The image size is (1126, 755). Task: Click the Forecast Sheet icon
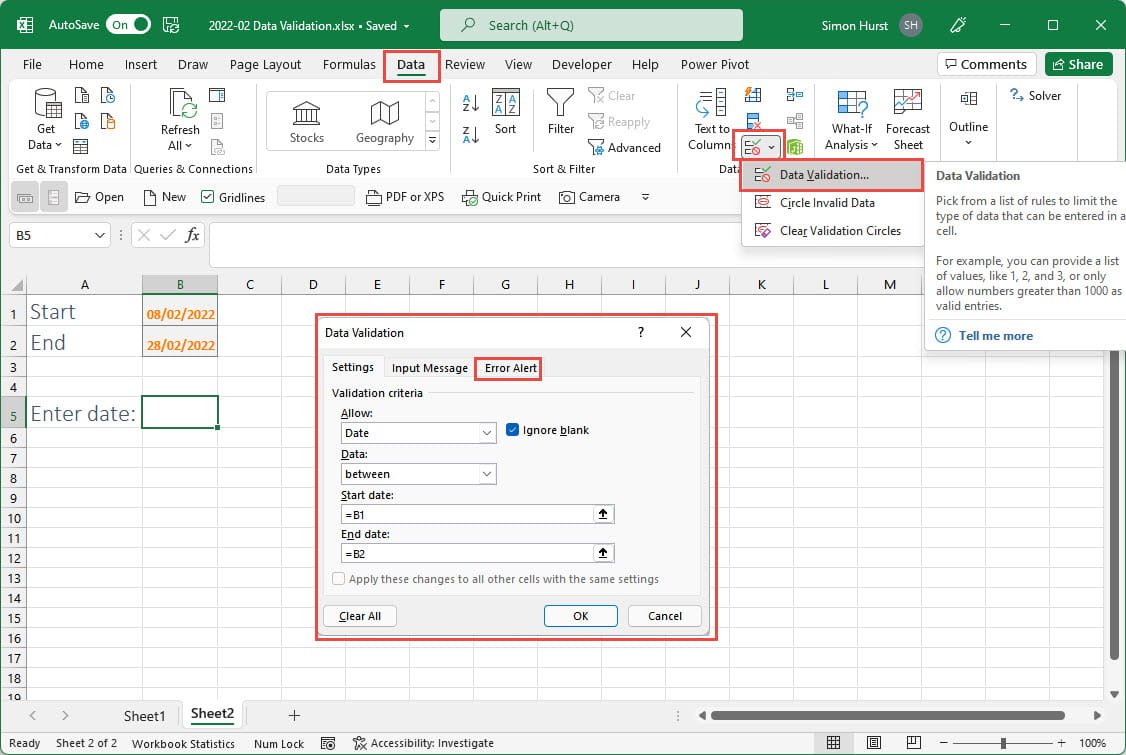tap(907, 104)
